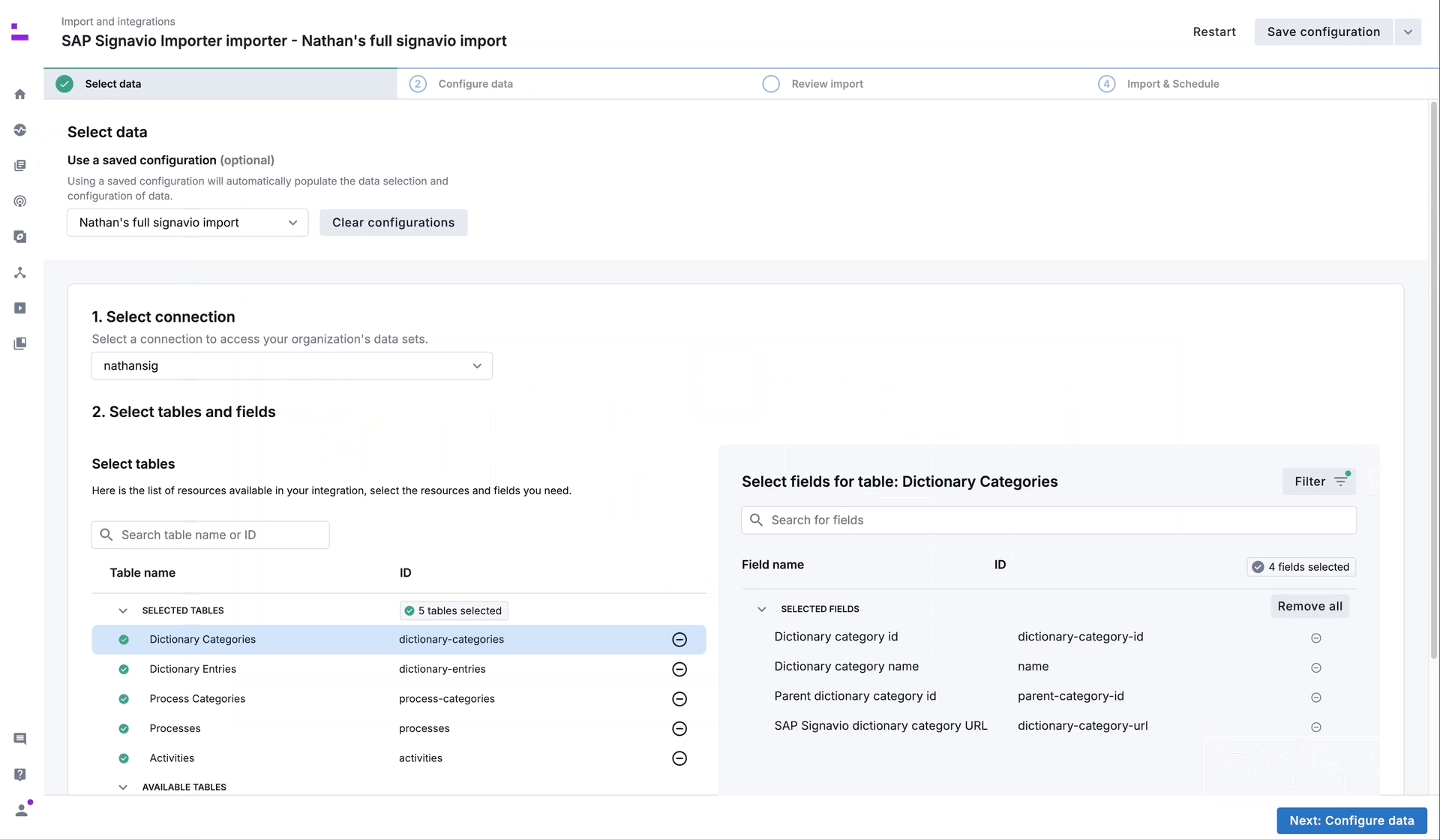Remove Dictionary Entries table with minus icon
Viewport: 1440px width, 840px height.
(679, 669)
